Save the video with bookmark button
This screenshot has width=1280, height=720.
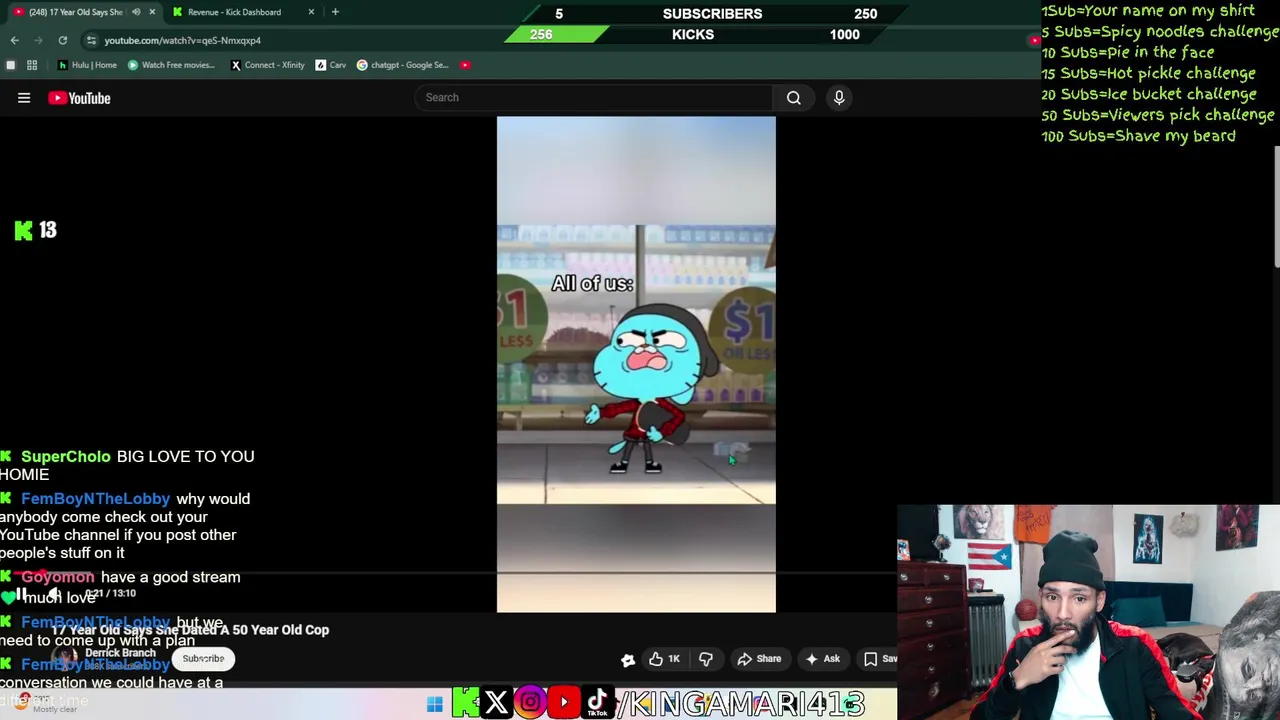click(x=880, y=659)
